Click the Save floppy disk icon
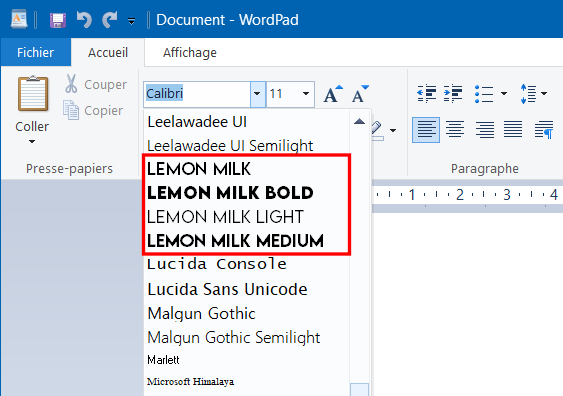Image resolution: width=563 pixels, height=396 pixels. tap(58, 20)
